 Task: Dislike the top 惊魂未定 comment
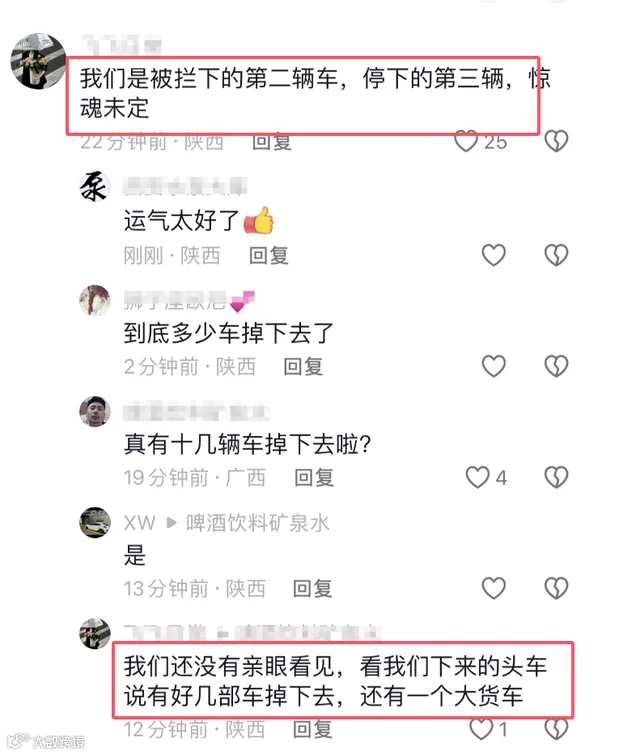556,141
